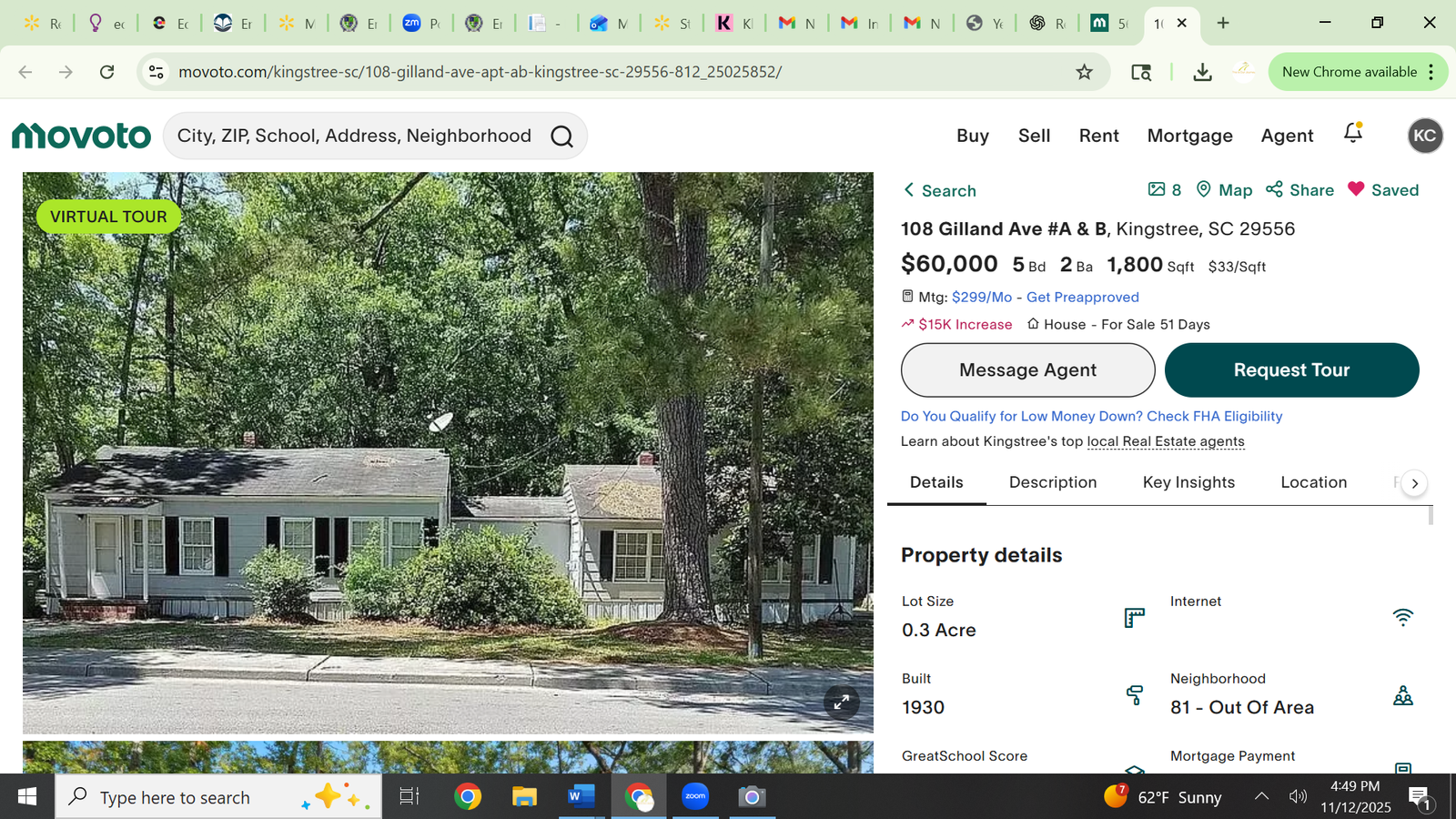Click the magnifier search icon in search box
Image resolution: width=1456 pixels, height=819 pixels.
pos(562,136)
